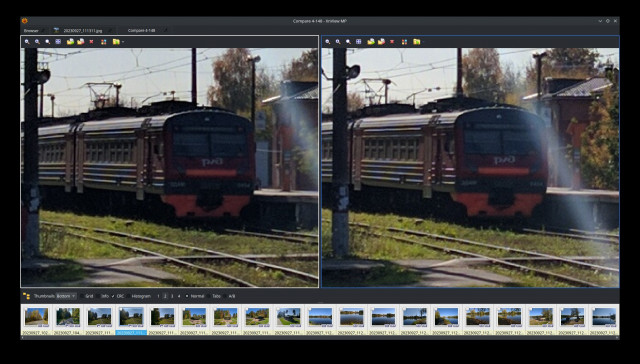Enable the Info checkbox

102,296
